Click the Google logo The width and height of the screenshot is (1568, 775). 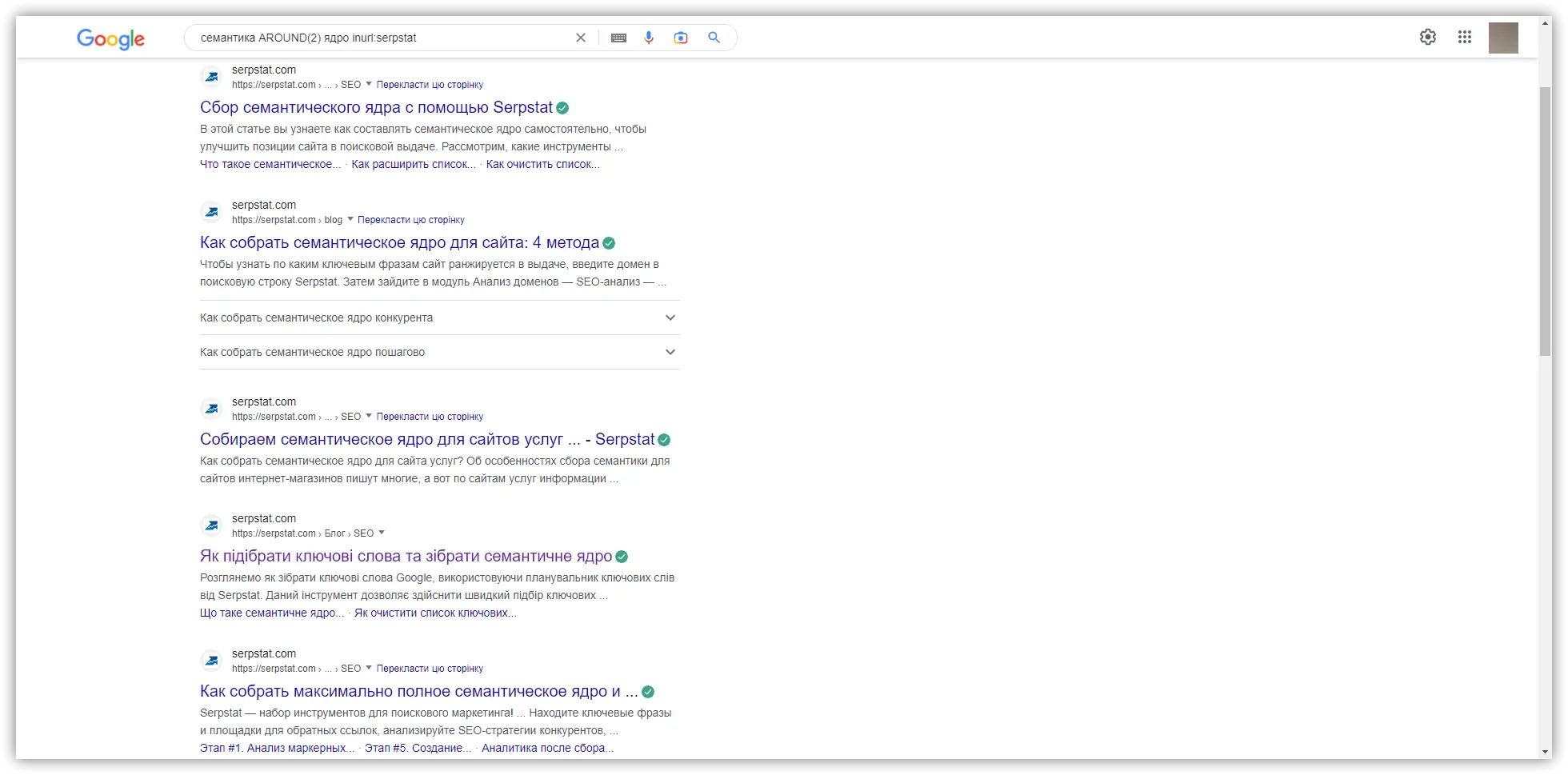[x=110, y=38]
